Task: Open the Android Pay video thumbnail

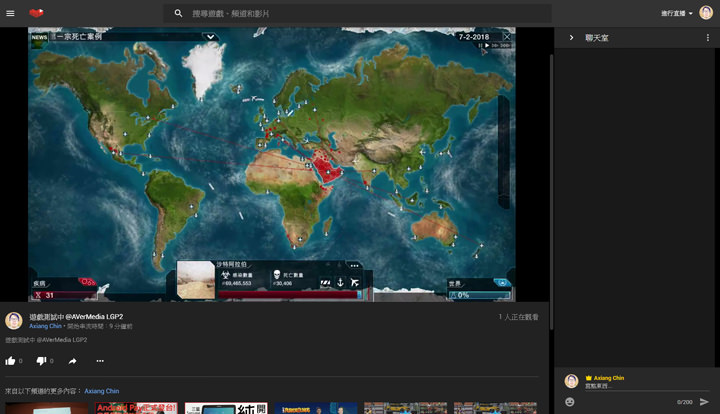Action: [x=136, y=408]
